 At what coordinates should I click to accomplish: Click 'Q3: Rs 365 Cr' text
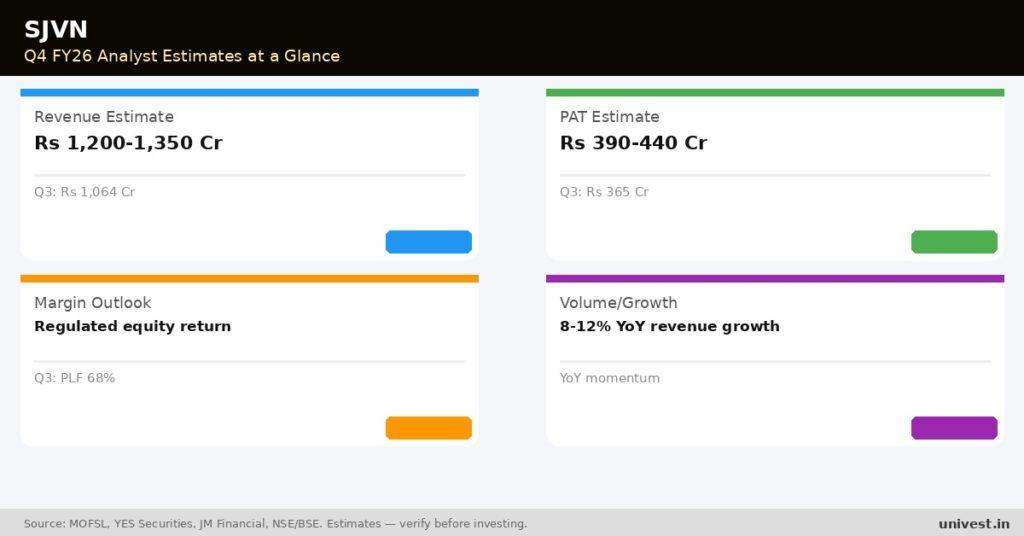coord(604,192)
